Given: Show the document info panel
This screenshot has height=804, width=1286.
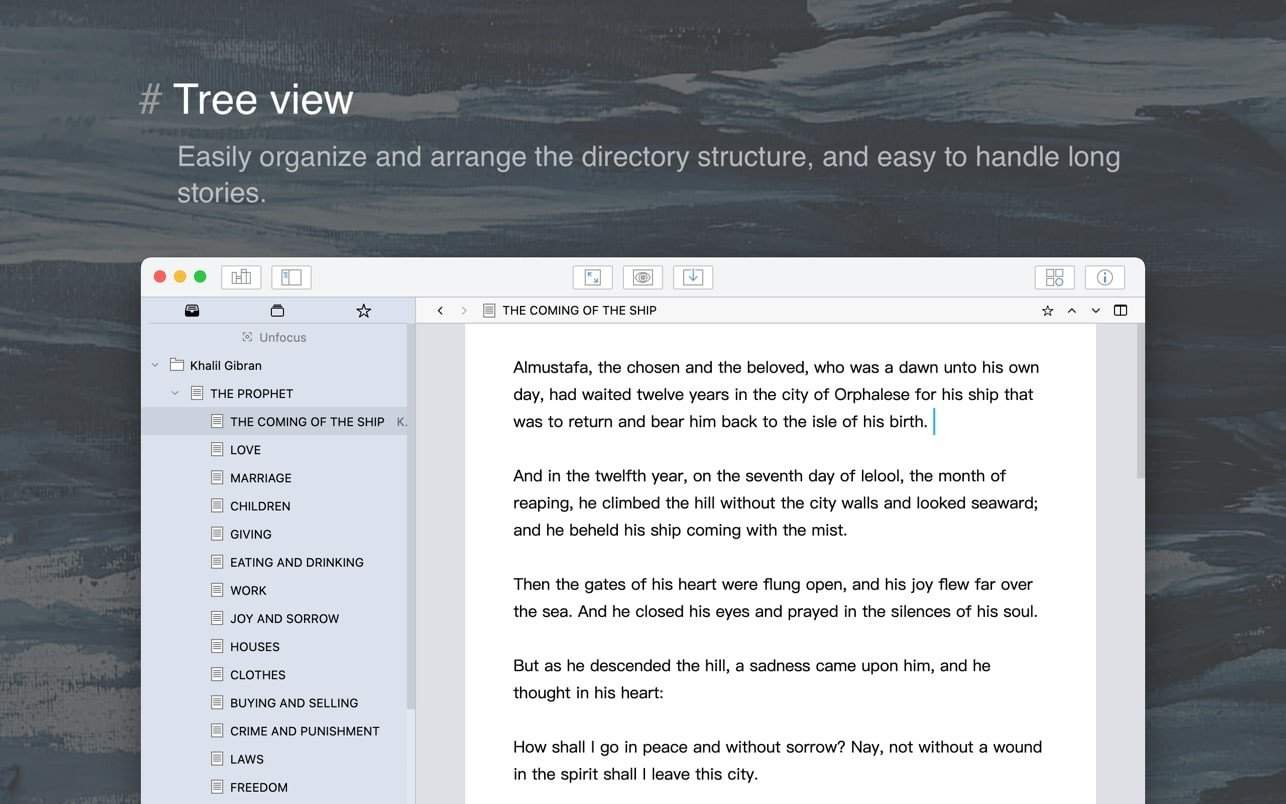Looking at the screenshot, I should click(x=1104, y=277).
